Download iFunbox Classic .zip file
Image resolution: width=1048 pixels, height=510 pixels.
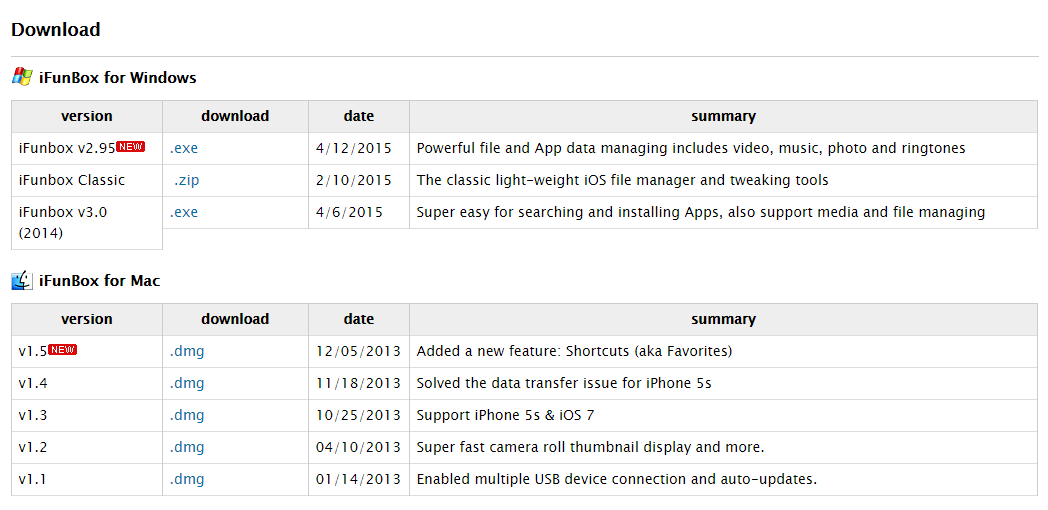click(186, 180)
